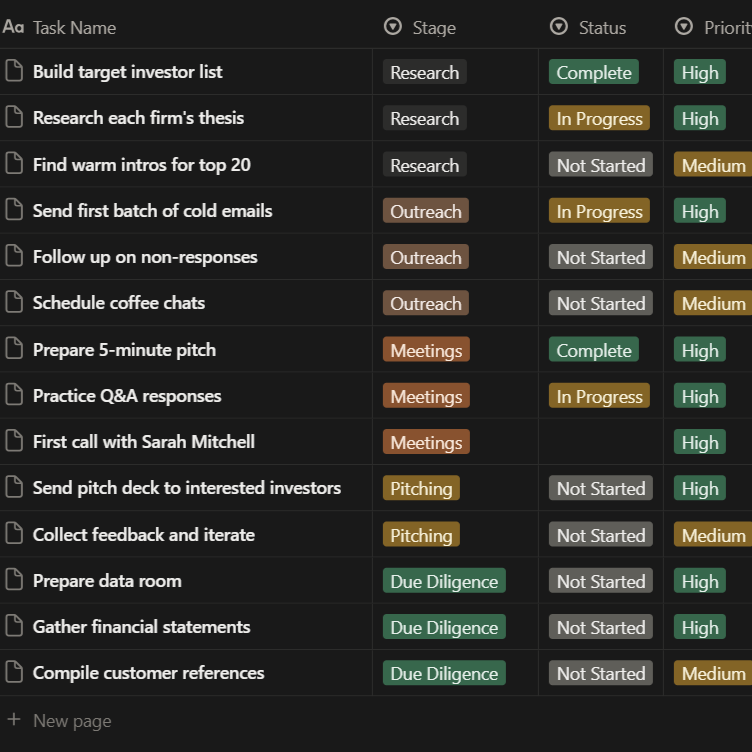Viewport: 752px width, 752px height.
Task: Click page icon beside Collect feedback and iterate
Action: [14, 534]
